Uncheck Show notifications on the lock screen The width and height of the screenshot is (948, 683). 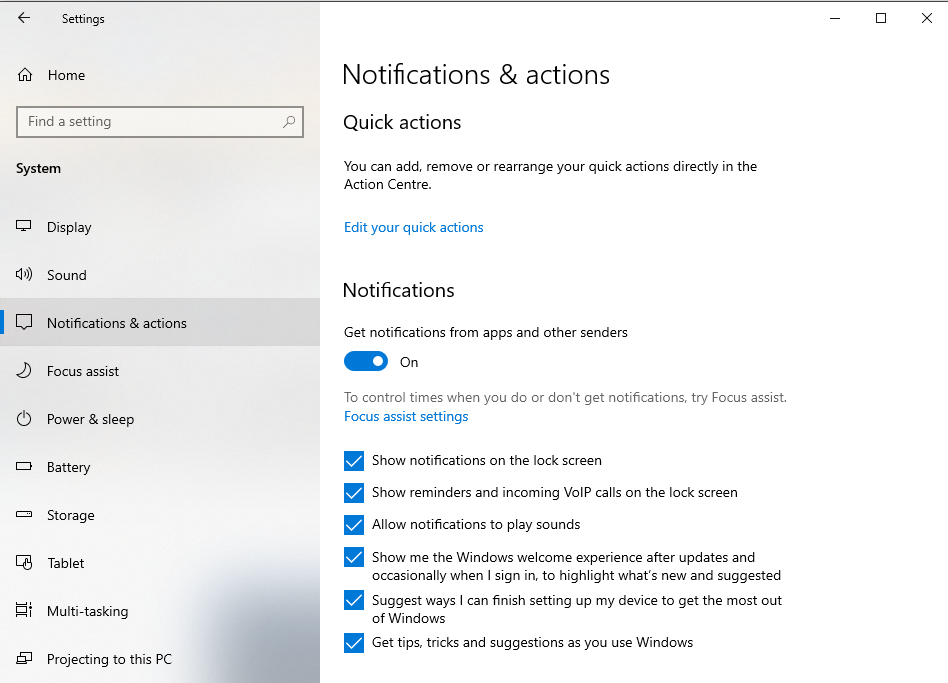(x=354, y=461)
